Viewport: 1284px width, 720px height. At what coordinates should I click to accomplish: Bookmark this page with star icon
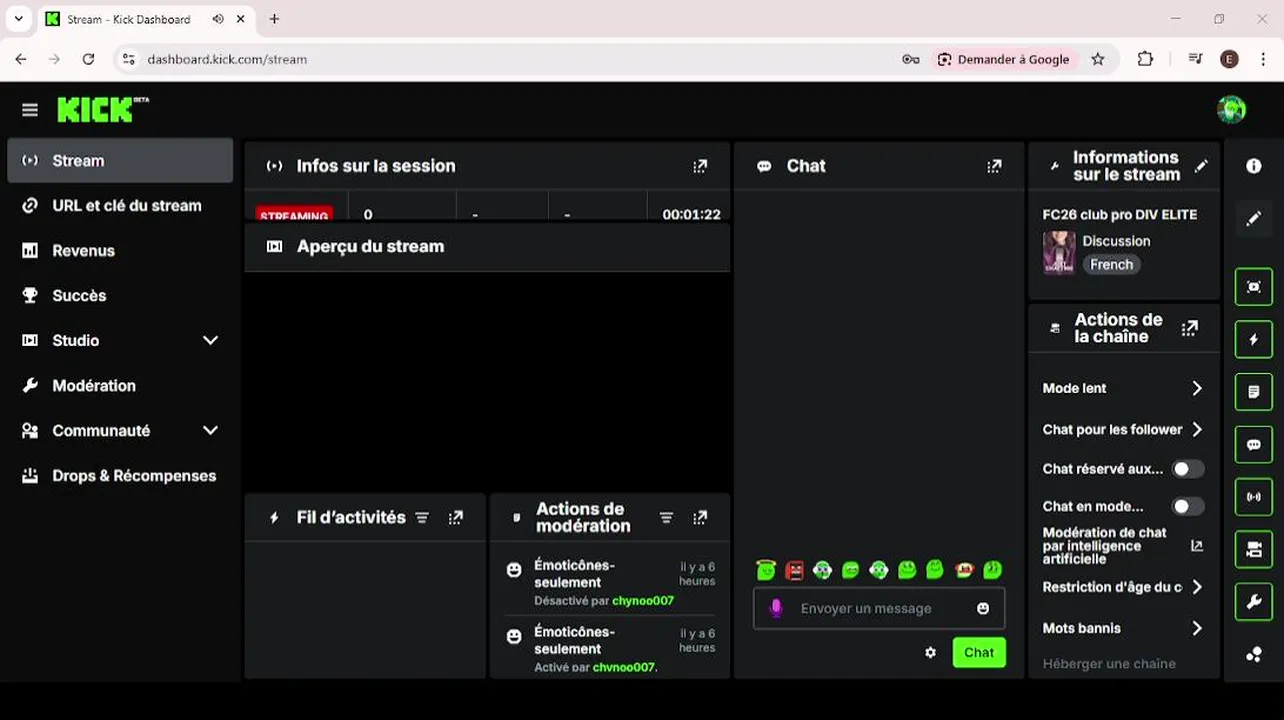tap(1098, 59)
